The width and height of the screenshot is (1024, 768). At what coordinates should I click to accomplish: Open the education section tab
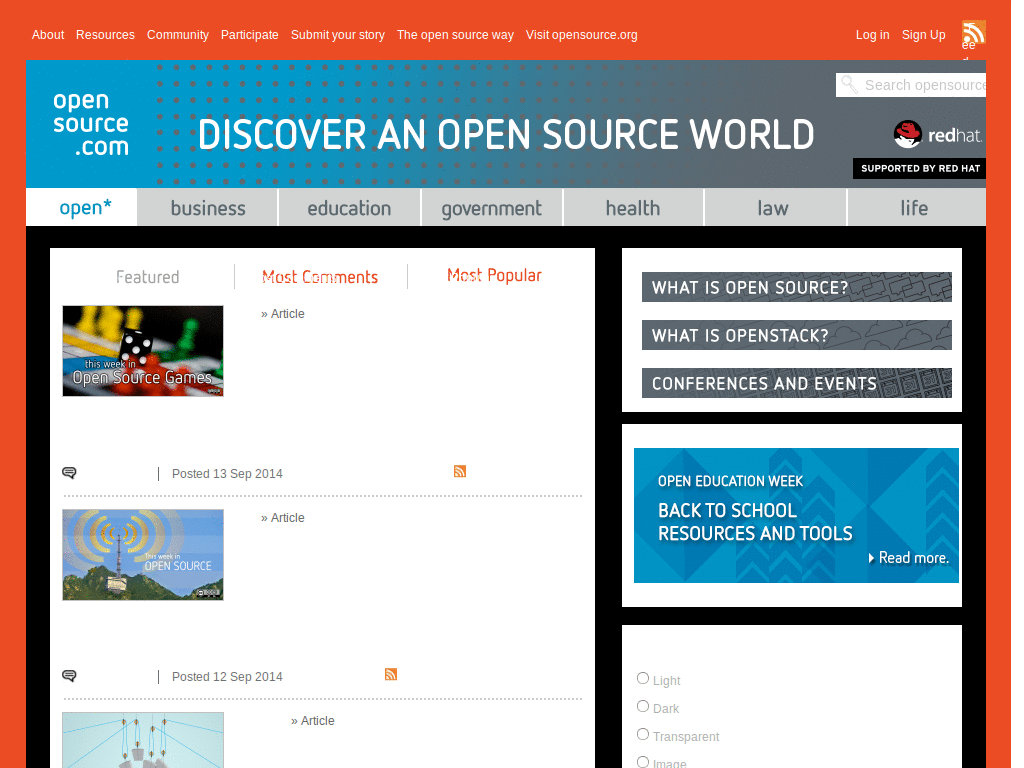click(x=349, y=208)
